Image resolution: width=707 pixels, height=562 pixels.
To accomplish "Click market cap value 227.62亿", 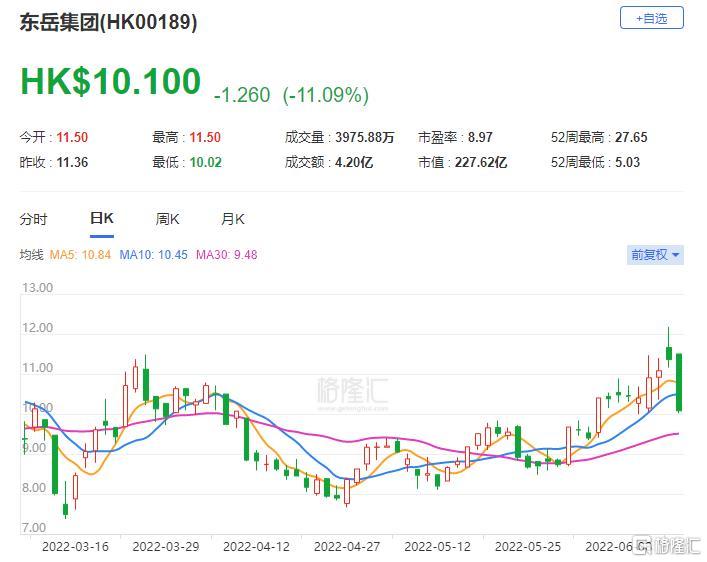I will pos(481,162).
